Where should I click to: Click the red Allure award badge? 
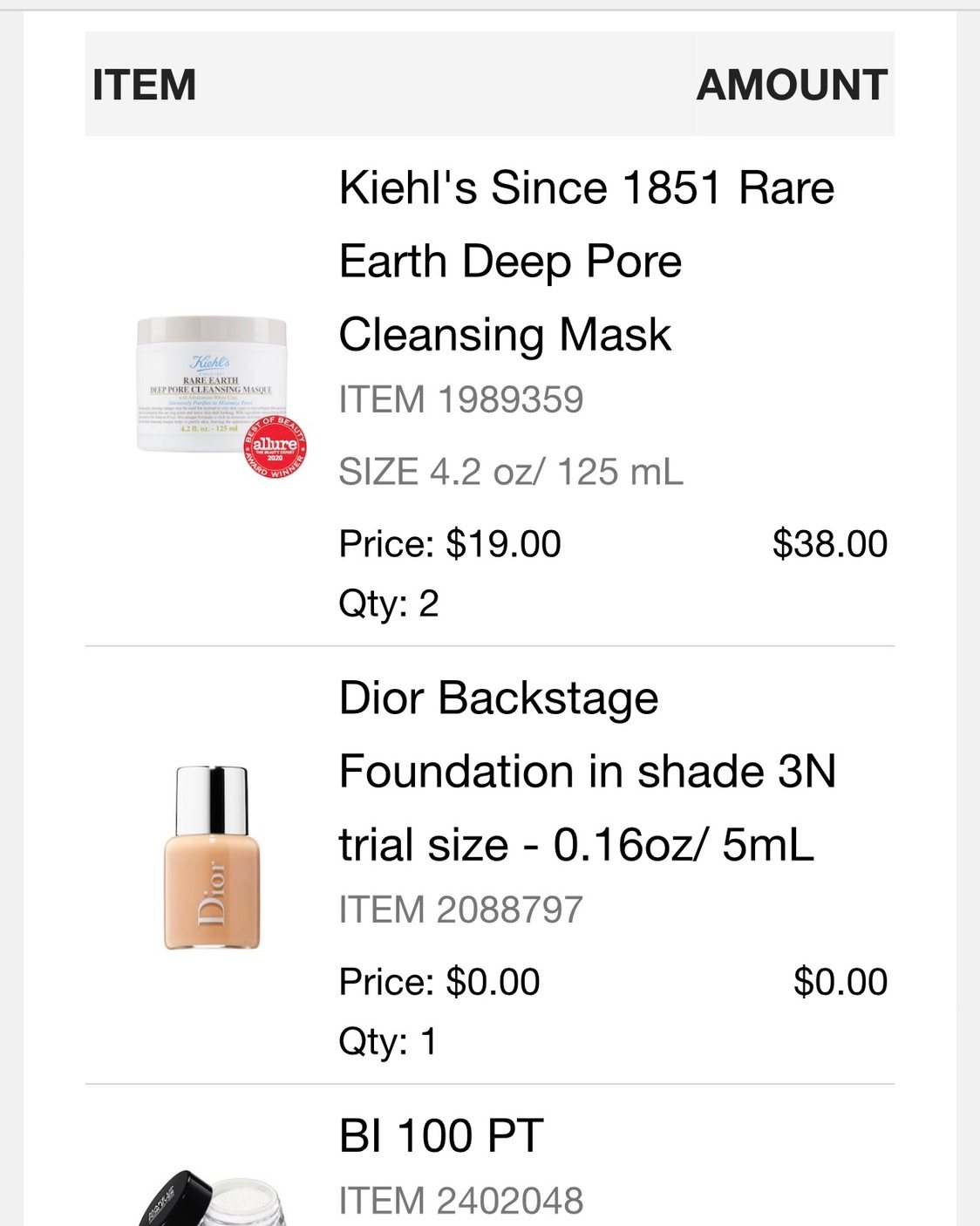(276, 446)
